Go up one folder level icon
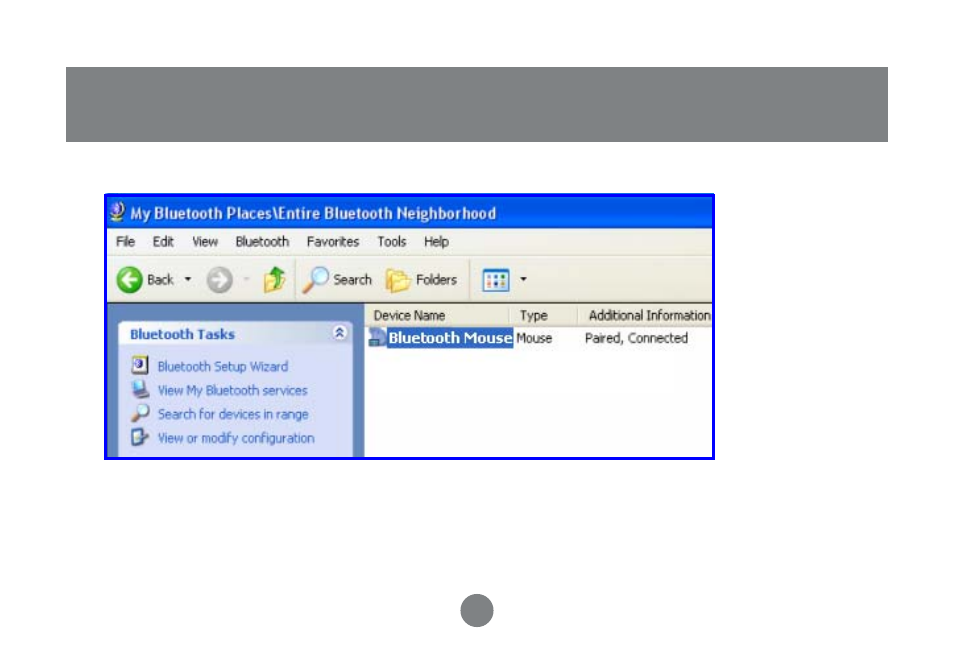The width and height of the screenshot is (954, 665). pos(274,279)
